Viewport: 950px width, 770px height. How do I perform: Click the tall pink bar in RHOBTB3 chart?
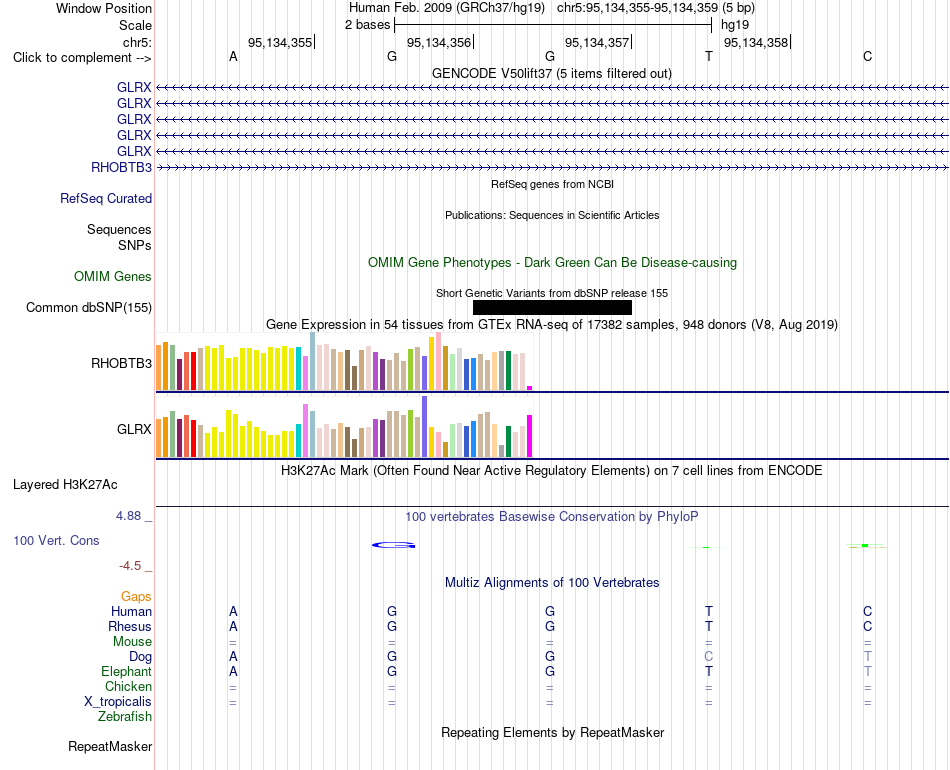click(439, 361)
